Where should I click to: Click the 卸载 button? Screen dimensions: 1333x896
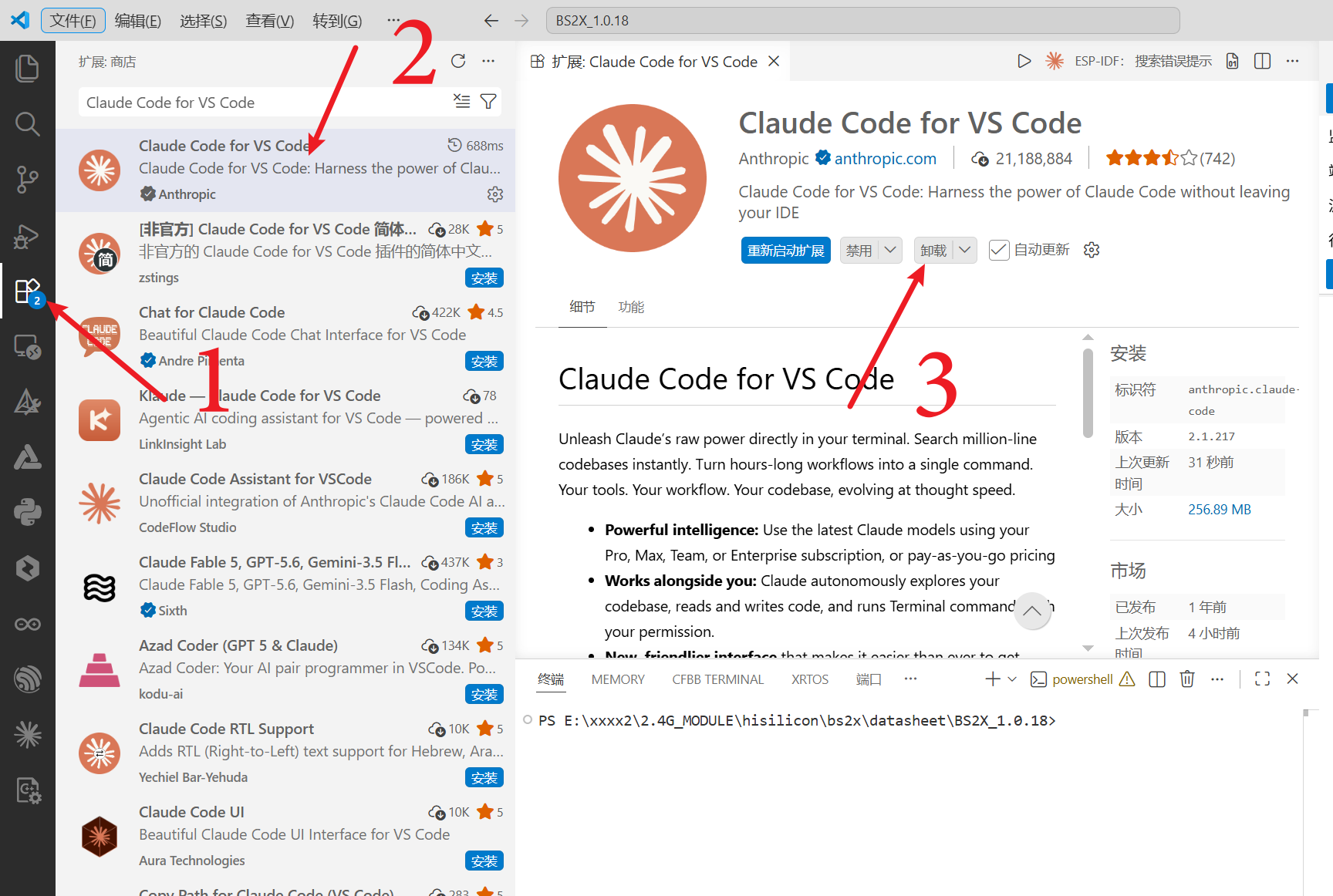(x=933, y=250)
